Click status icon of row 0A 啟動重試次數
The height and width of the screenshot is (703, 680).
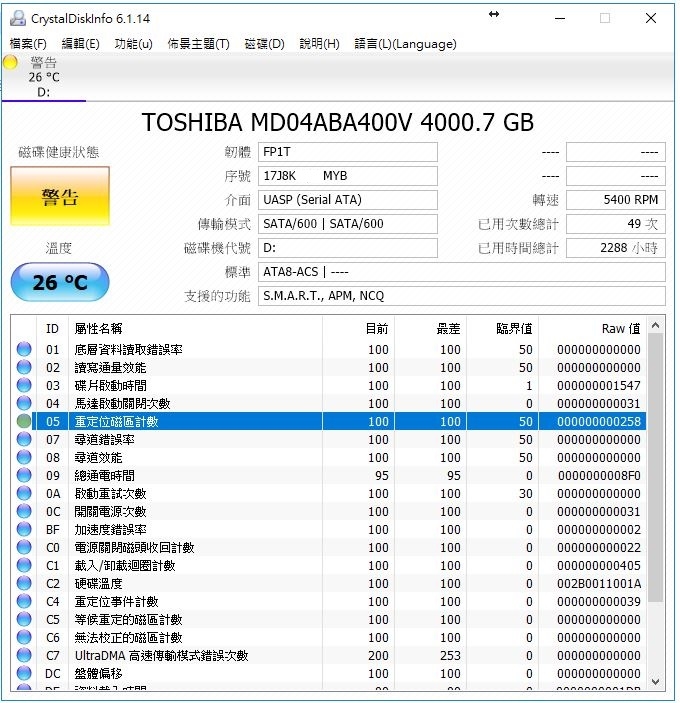pyautogui.click(x=24, y=493)
